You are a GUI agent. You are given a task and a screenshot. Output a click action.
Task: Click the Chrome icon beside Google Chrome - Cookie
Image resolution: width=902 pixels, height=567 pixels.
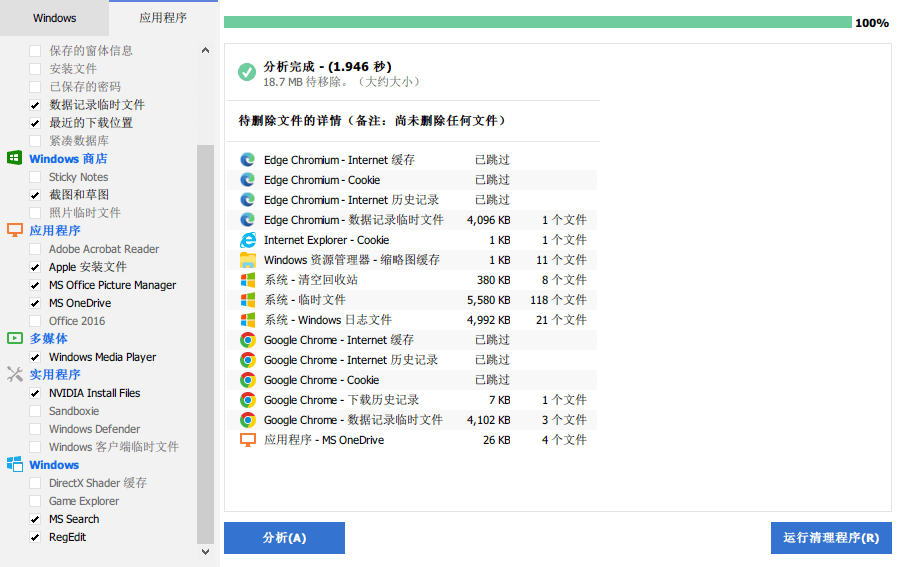pyautogui.click(x=247, y=380)
